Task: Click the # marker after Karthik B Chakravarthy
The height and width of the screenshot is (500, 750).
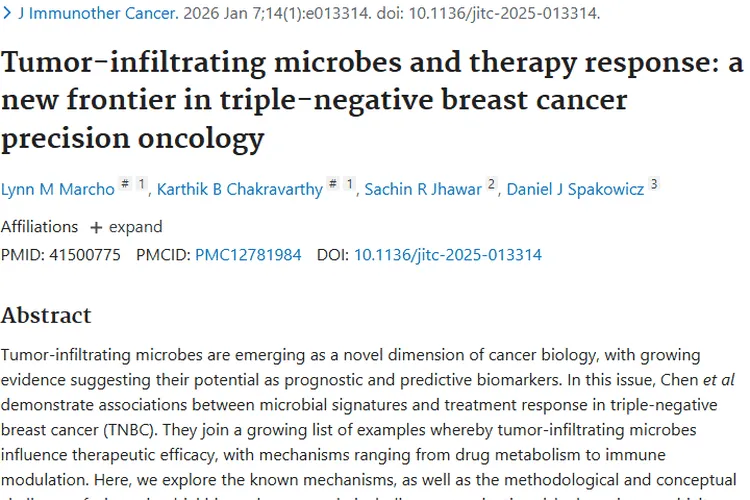Action: point(333,184)
